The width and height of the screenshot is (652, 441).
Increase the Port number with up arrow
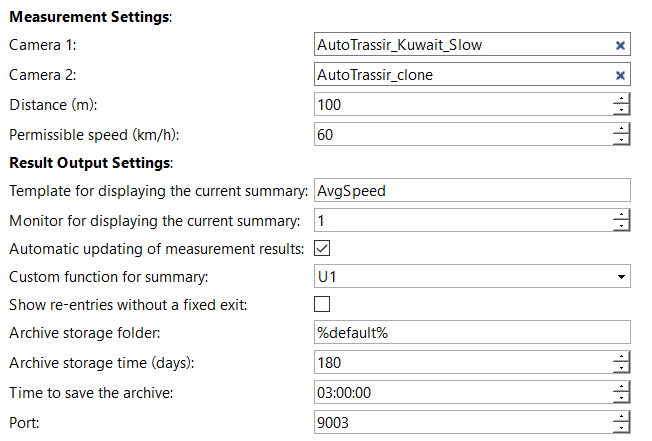pyautogui.click(x=621, y=417)
